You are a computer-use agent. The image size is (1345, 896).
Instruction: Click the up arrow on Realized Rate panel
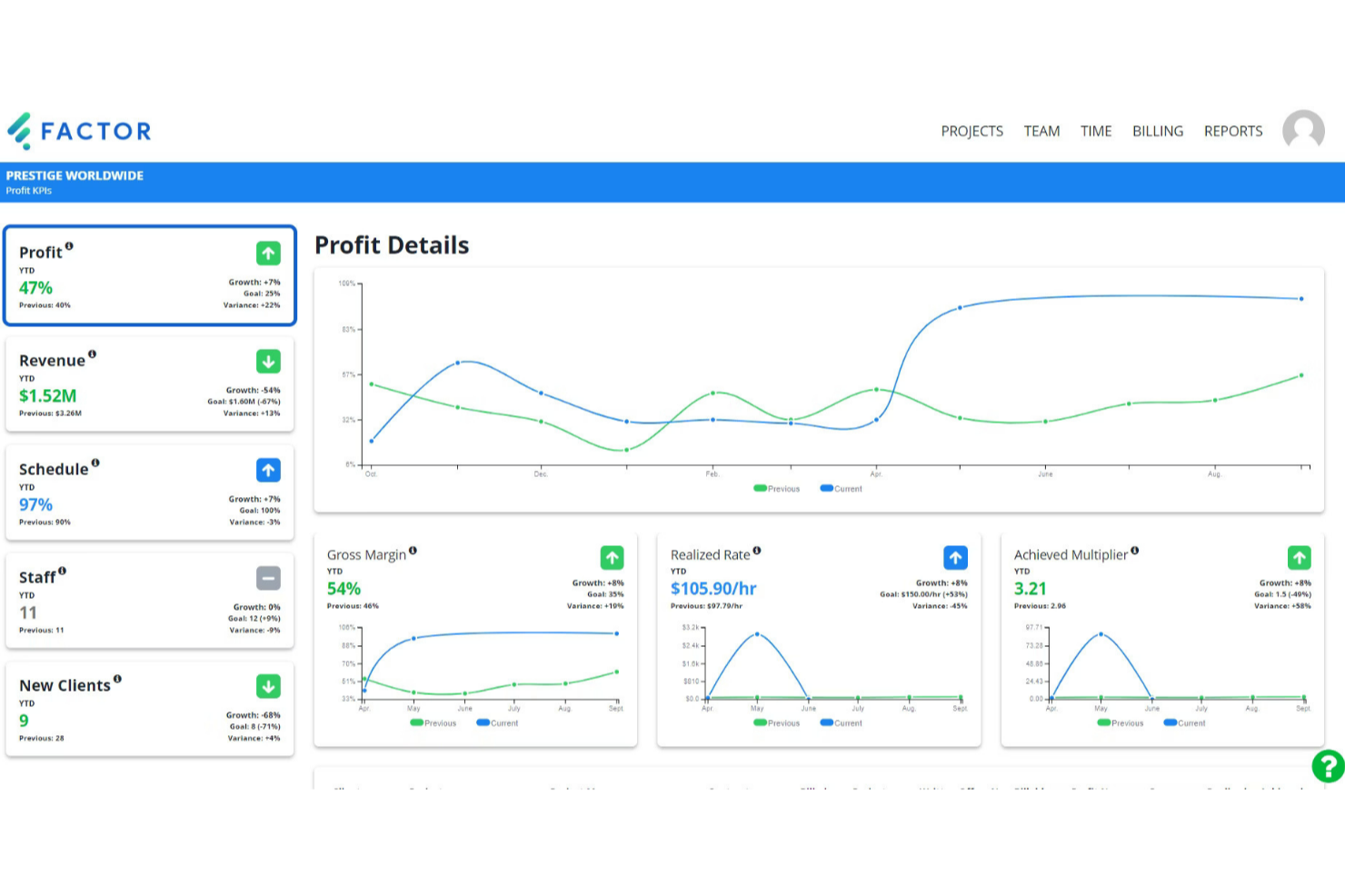(954, 558)
